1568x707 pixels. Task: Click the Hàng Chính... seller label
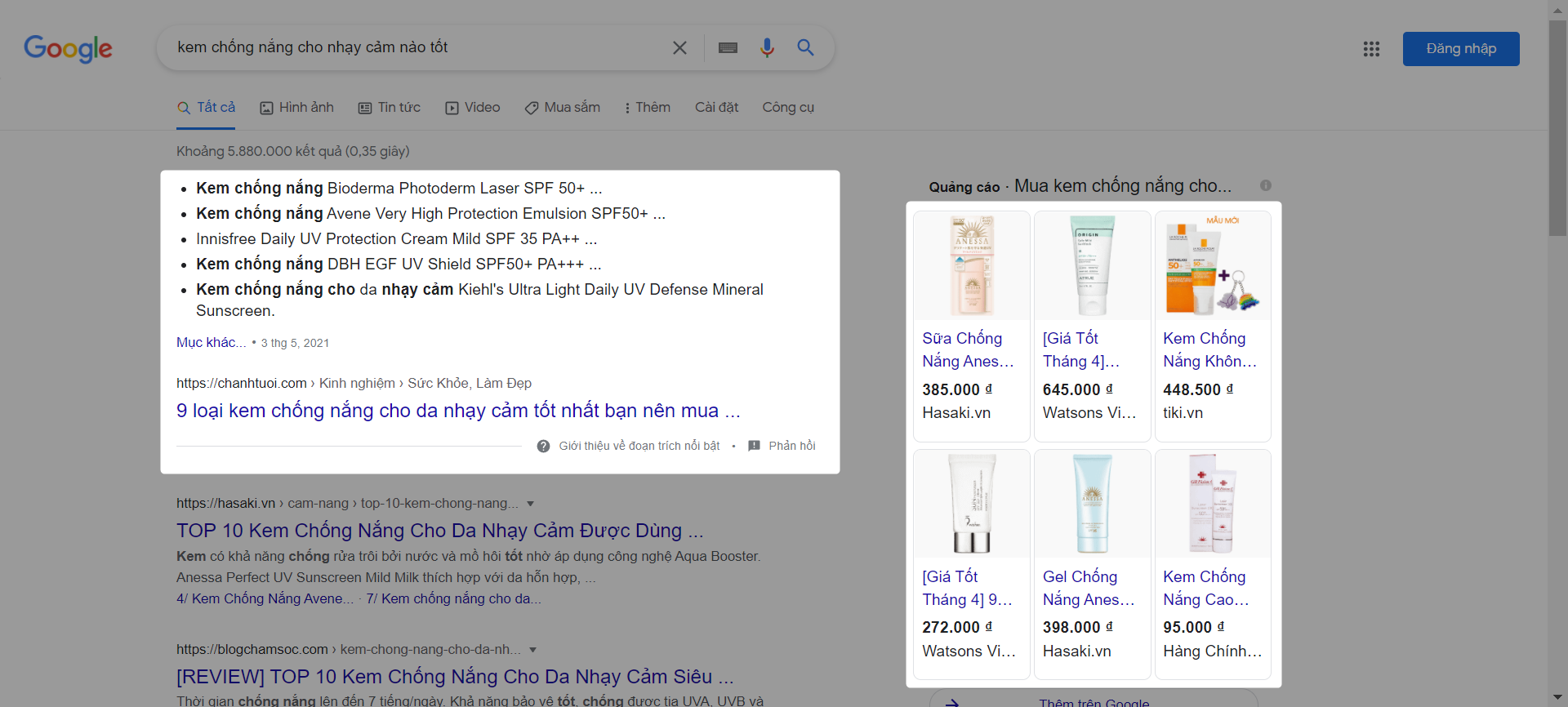pyautogui.click(x=1212, y=651)
